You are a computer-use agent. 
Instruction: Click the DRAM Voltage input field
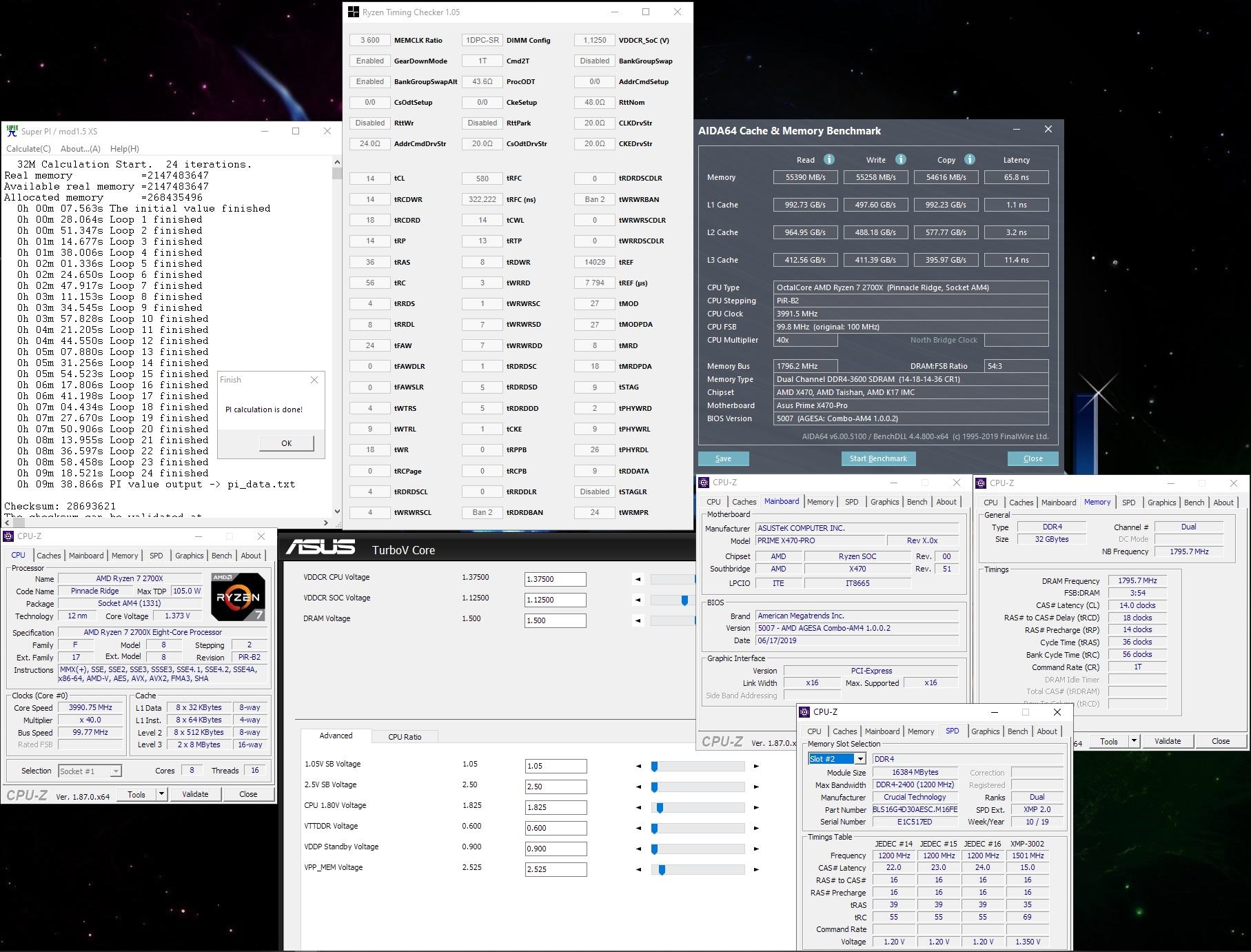tap(556, 620)
